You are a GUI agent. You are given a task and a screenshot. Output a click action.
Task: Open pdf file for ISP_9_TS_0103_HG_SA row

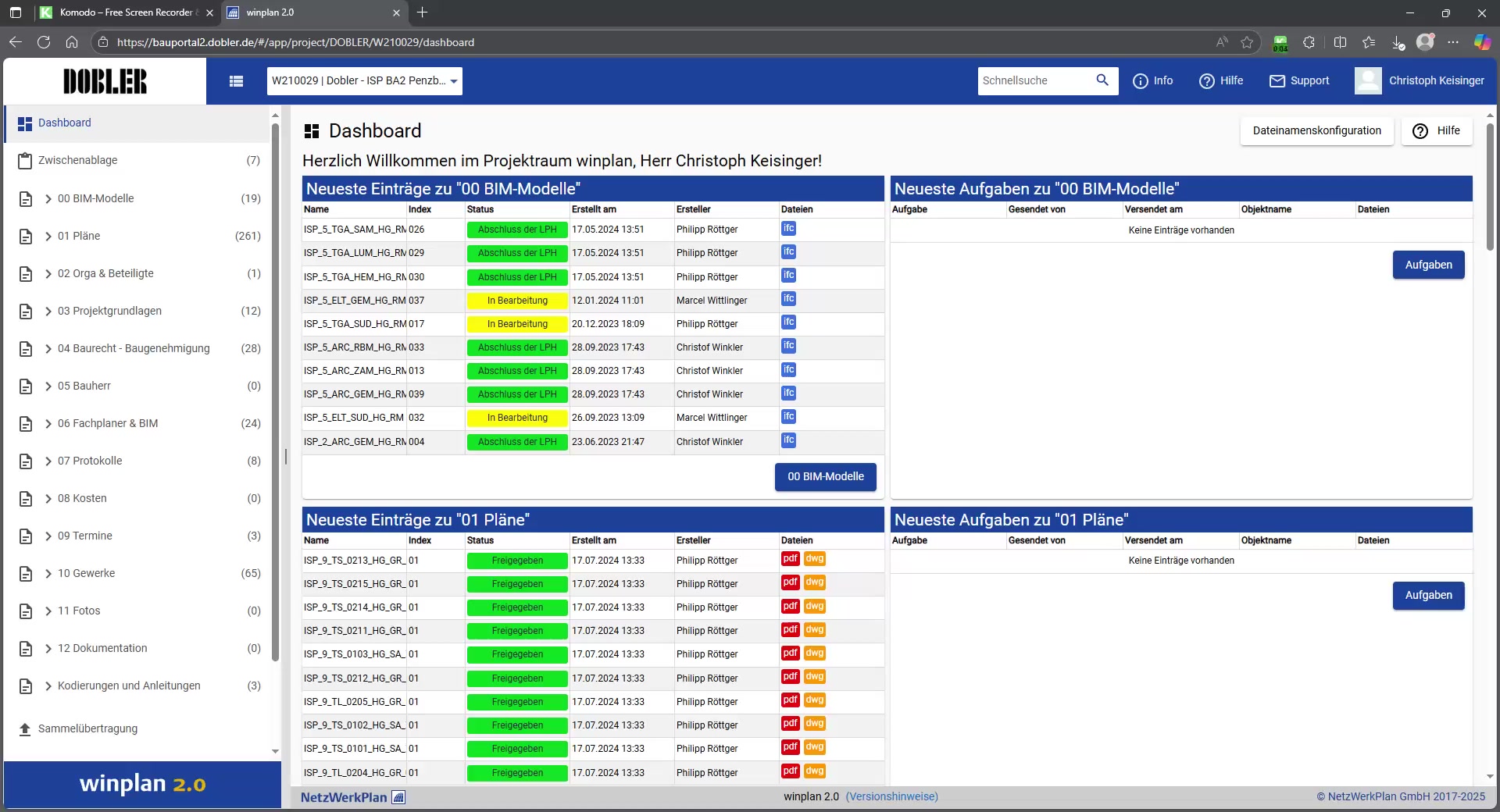click(x=790, y=654)
